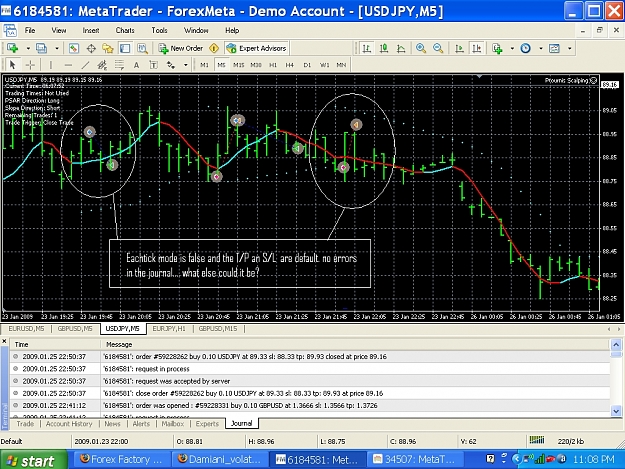Click the MetaEditor yellow diamond icon

(214, 48)
